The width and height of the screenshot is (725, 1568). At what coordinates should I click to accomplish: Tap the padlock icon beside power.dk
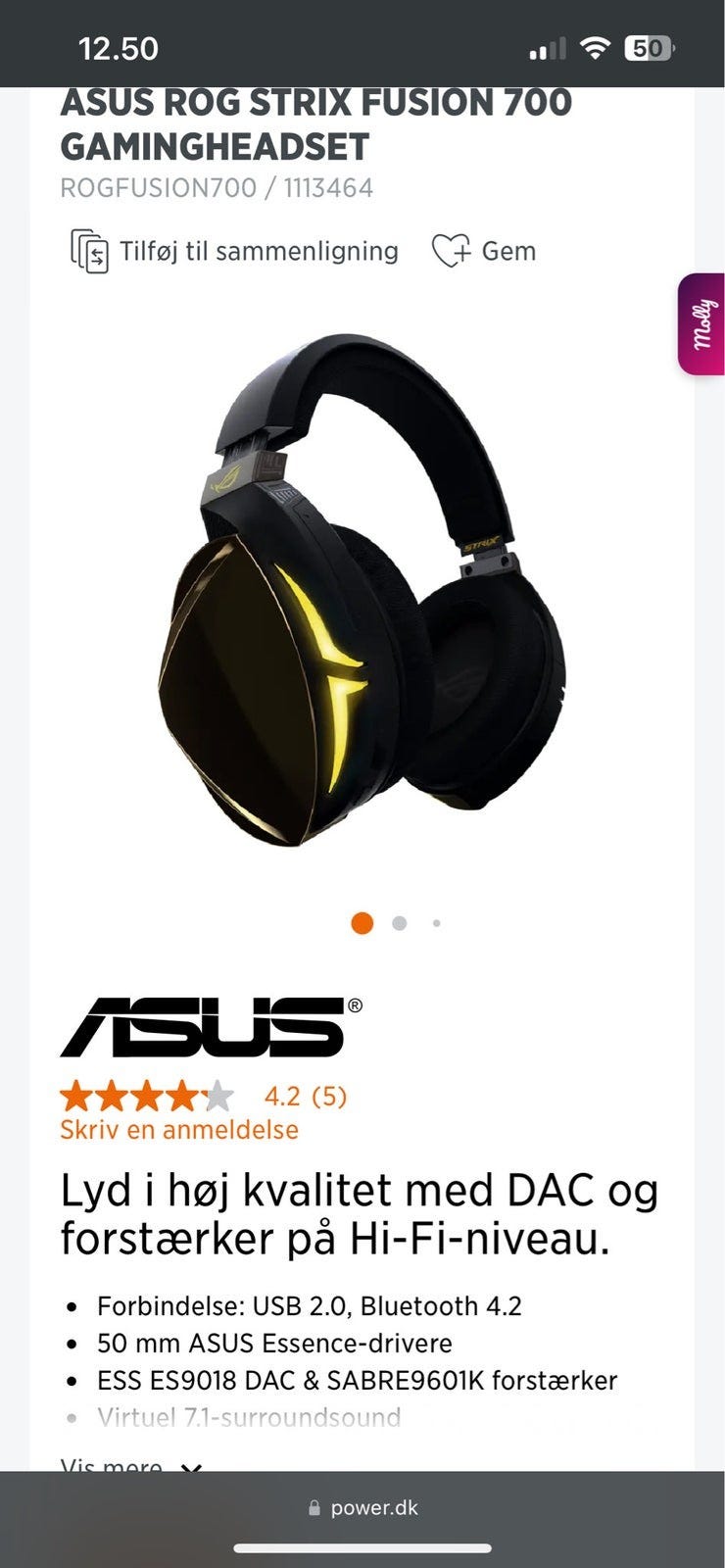[x=314, y=1508]
